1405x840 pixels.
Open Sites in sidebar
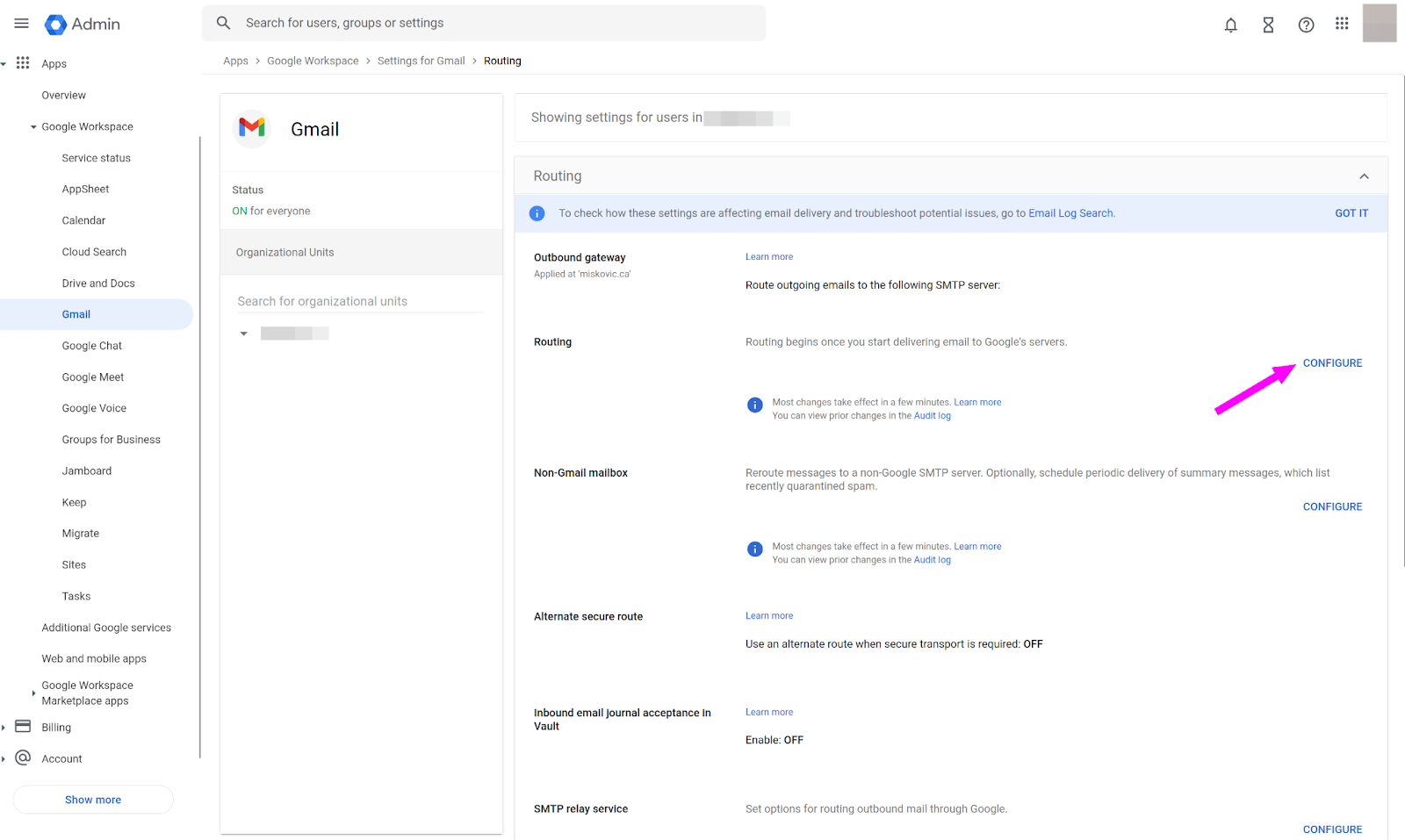click(74, 564)
